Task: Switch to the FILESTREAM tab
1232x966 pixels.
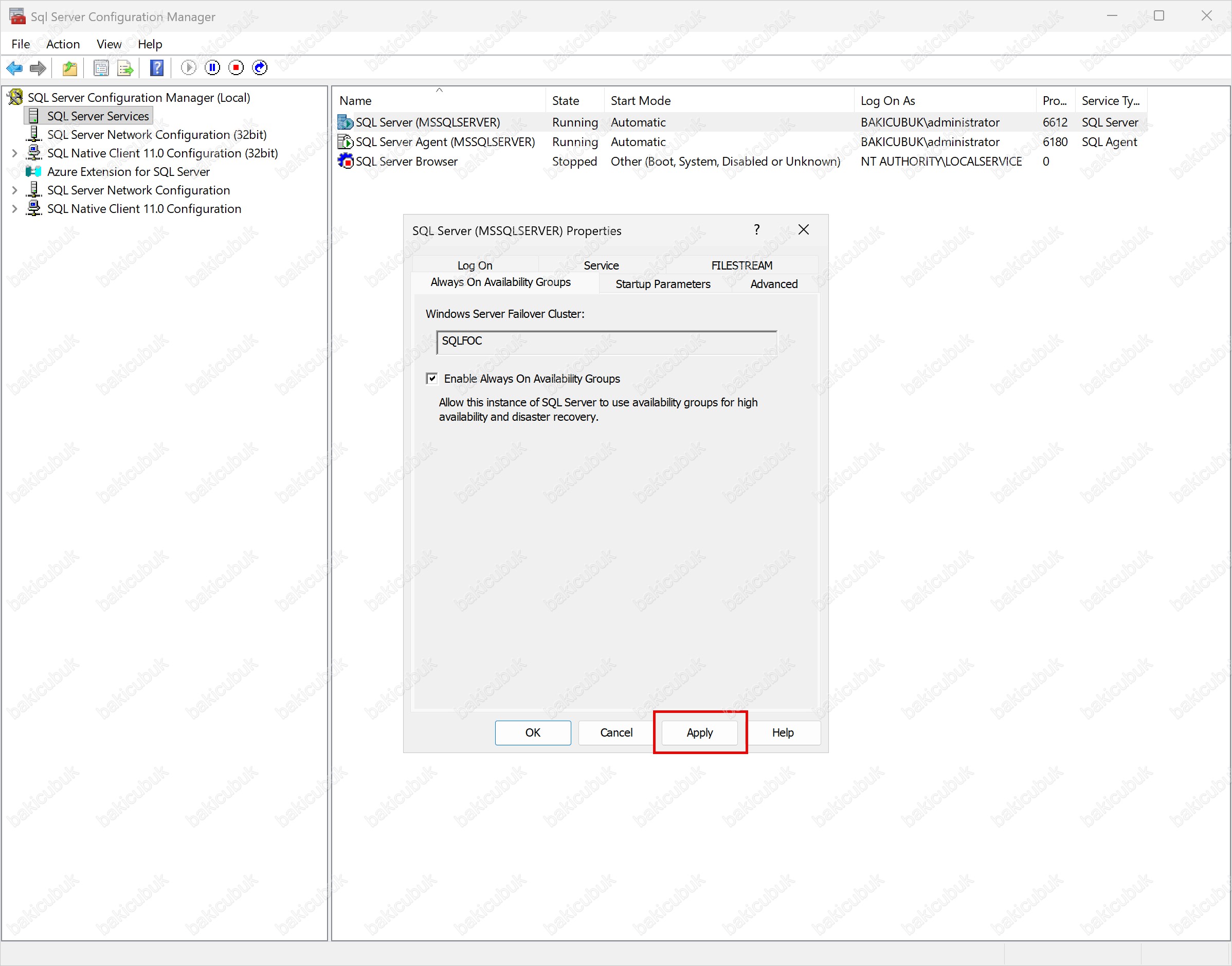Action: tap(741, 265)
